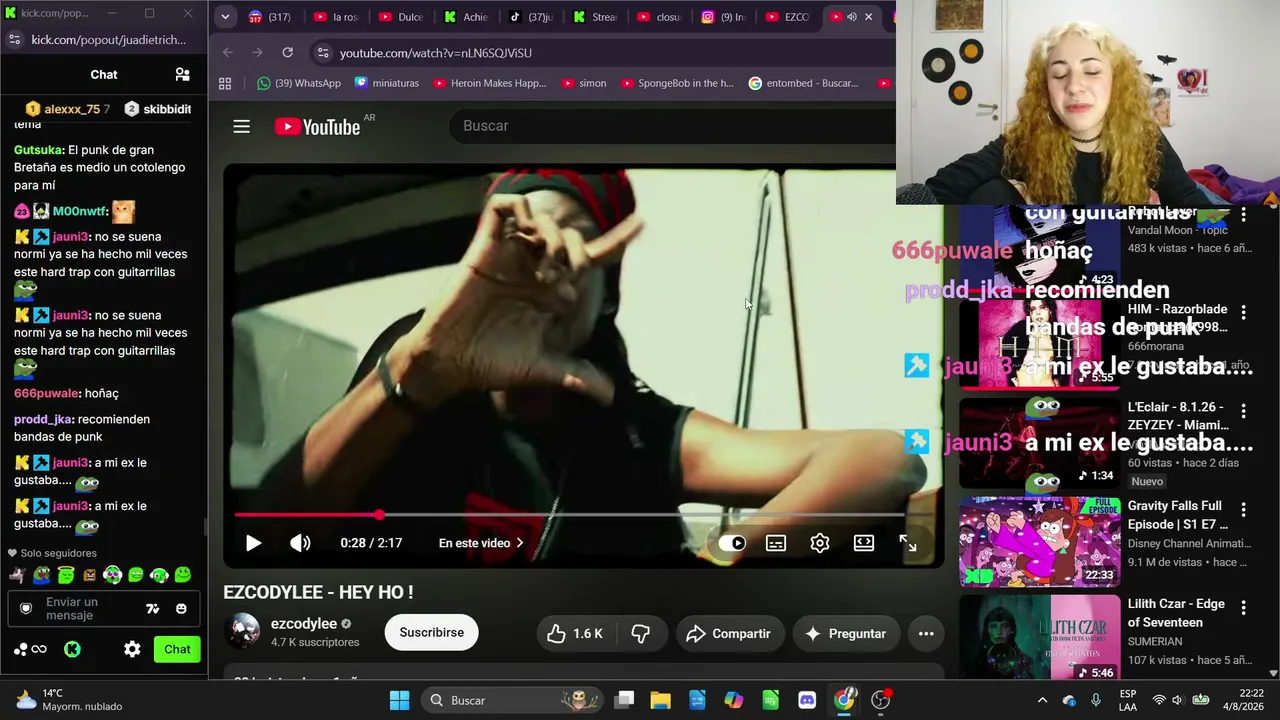
Task: Open the Kick emoji picker smiley
Action: (x=181, y=608)
